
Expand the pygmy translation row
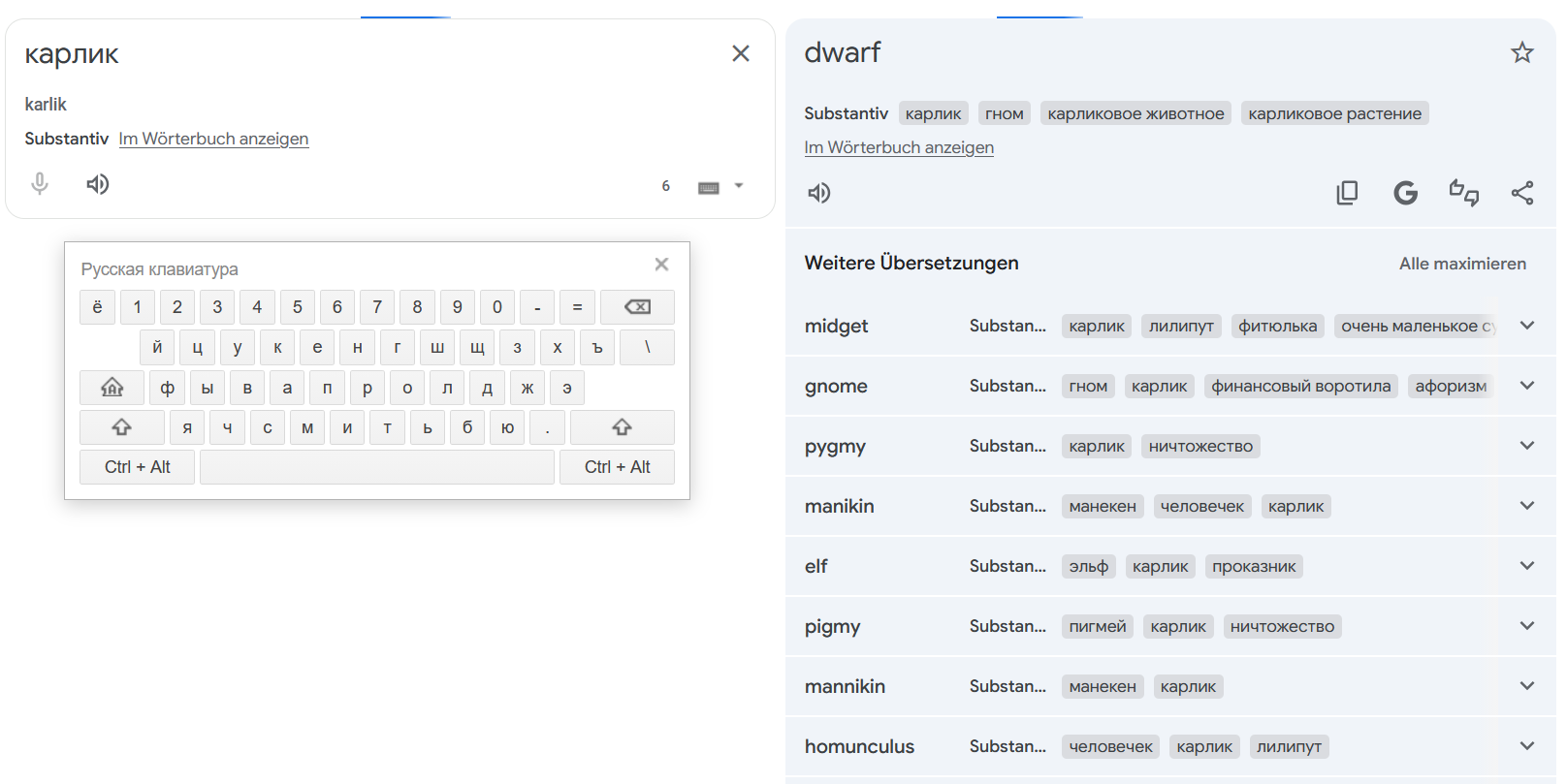(x=1527, y=446)
